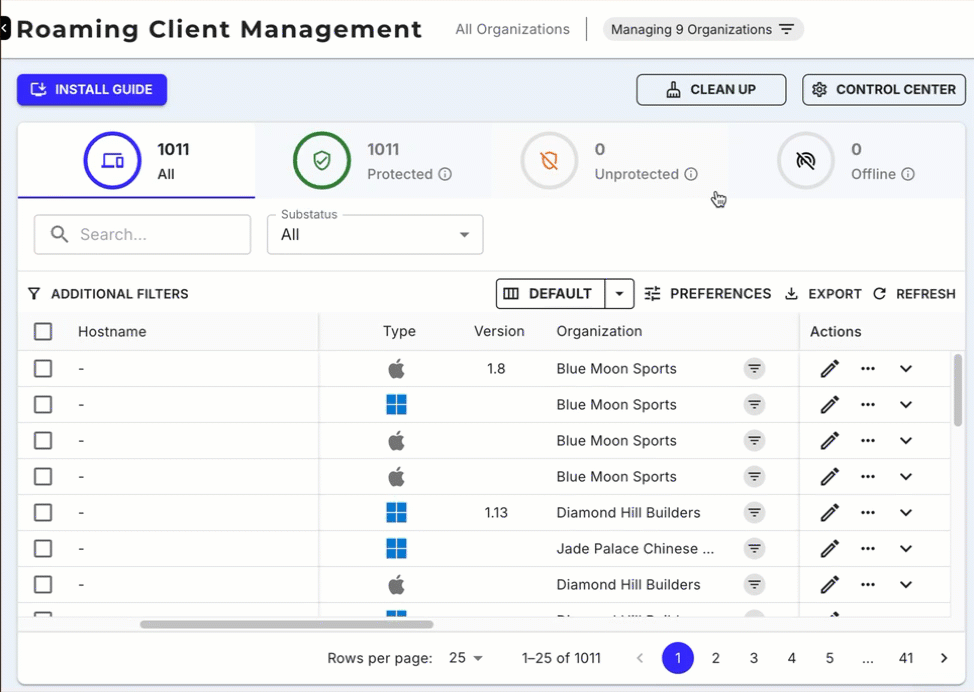The height and width of the screenshot is (692, 974).
Task: Expand the collapsed sidebar arrow
Action: pos(4,28)
